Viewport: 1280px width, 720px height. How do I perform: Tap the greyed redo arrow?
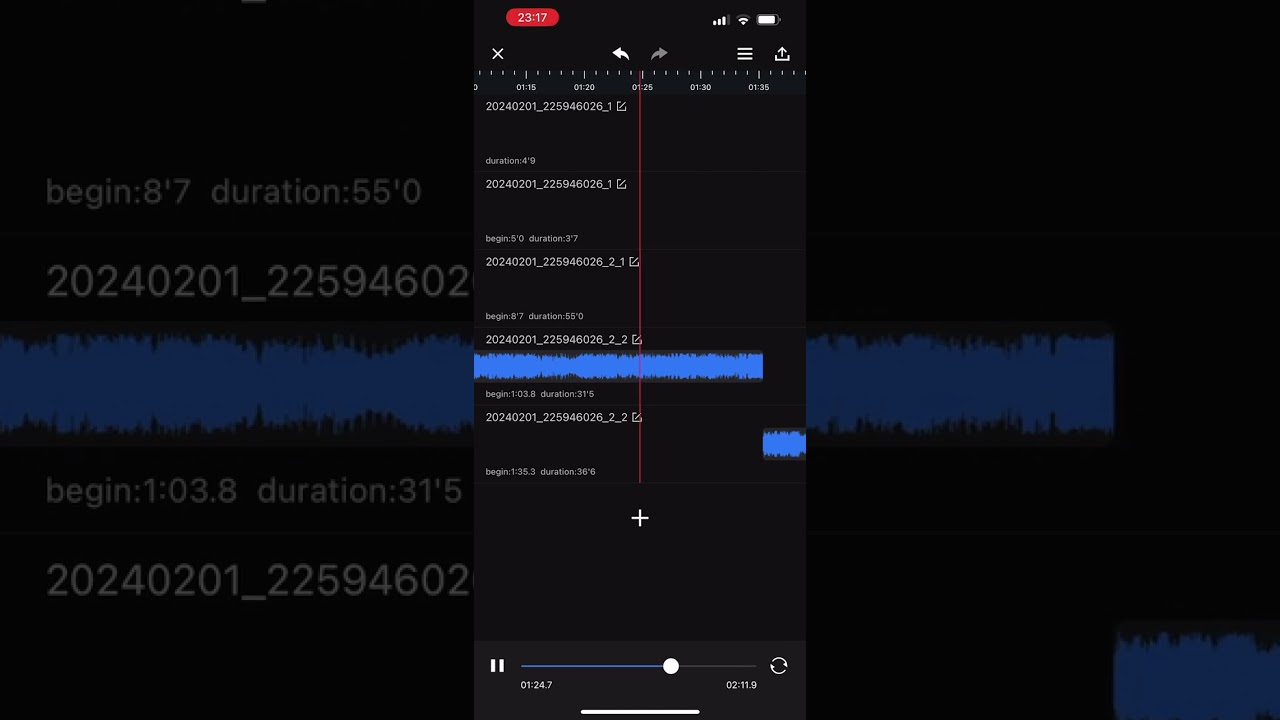pyautogui.click(x=659, y=54)
